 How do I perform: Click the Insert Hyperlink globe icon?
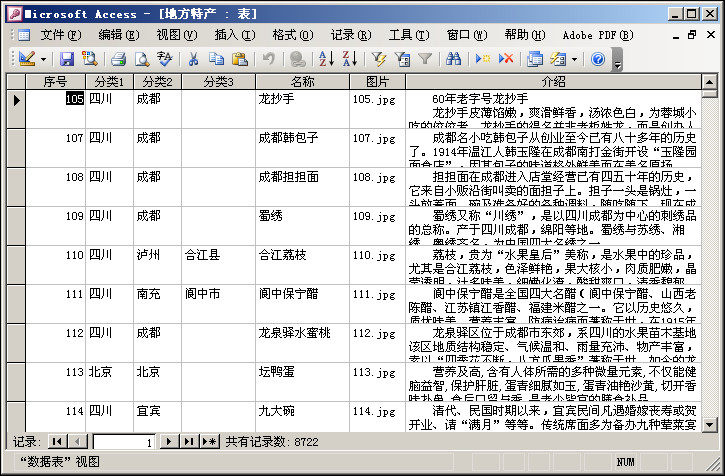tap(297, 59)
